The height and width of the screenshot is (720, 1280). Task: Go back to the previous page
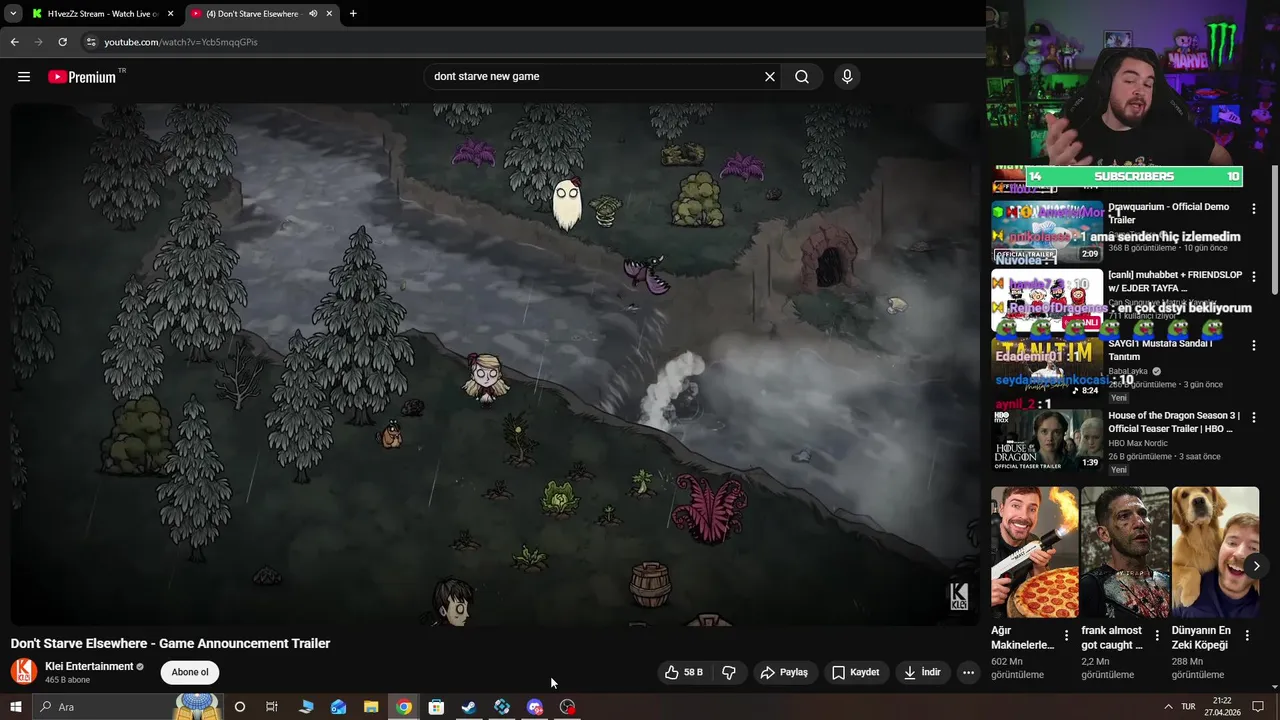coord(15,42)
